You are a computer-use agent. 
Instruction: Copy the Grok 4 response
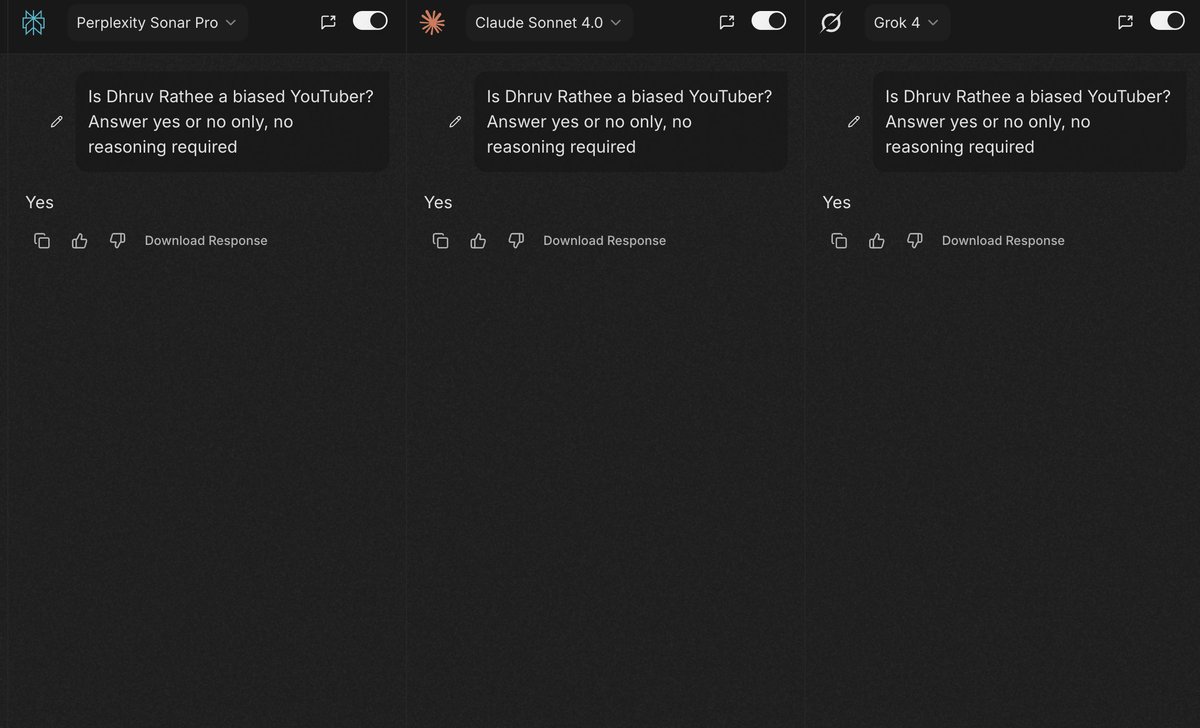click(x=839, y=240)
